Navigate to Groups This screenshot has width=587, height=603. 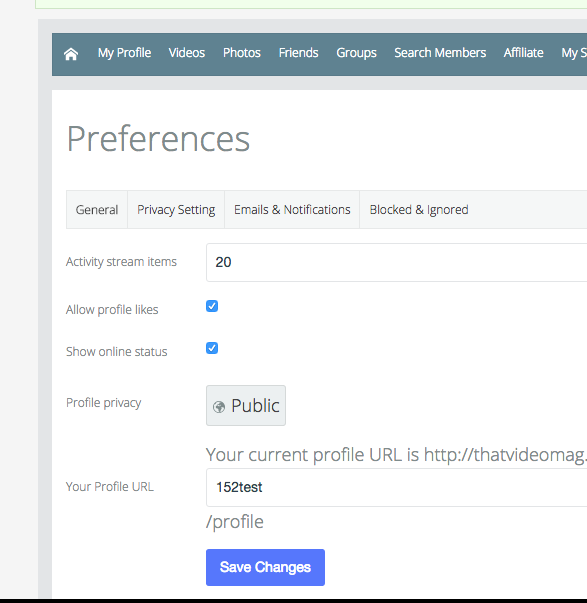[356, 53]
